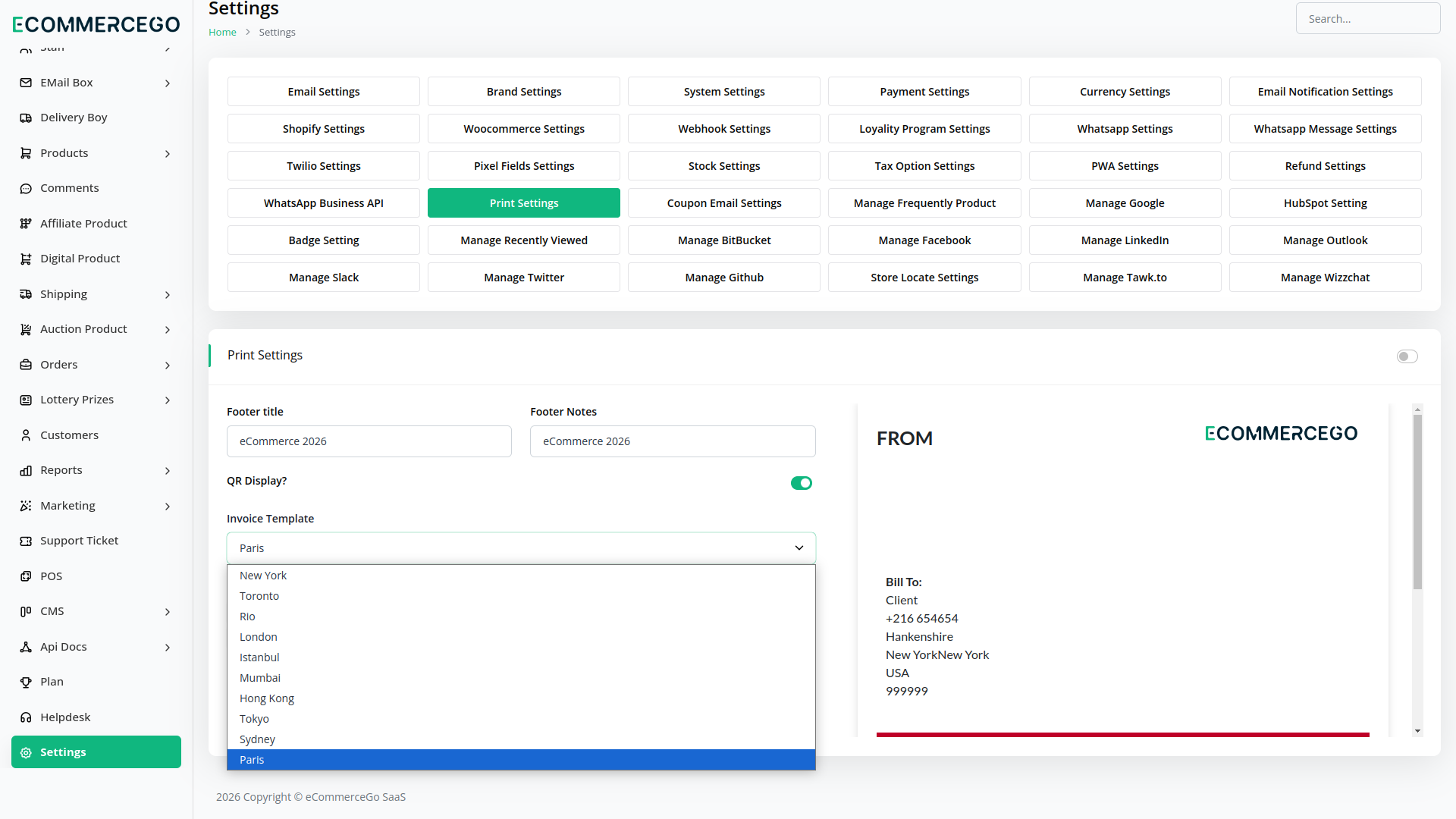
Task: Click the preview scroll down arrow
Action: point(1417,731)
